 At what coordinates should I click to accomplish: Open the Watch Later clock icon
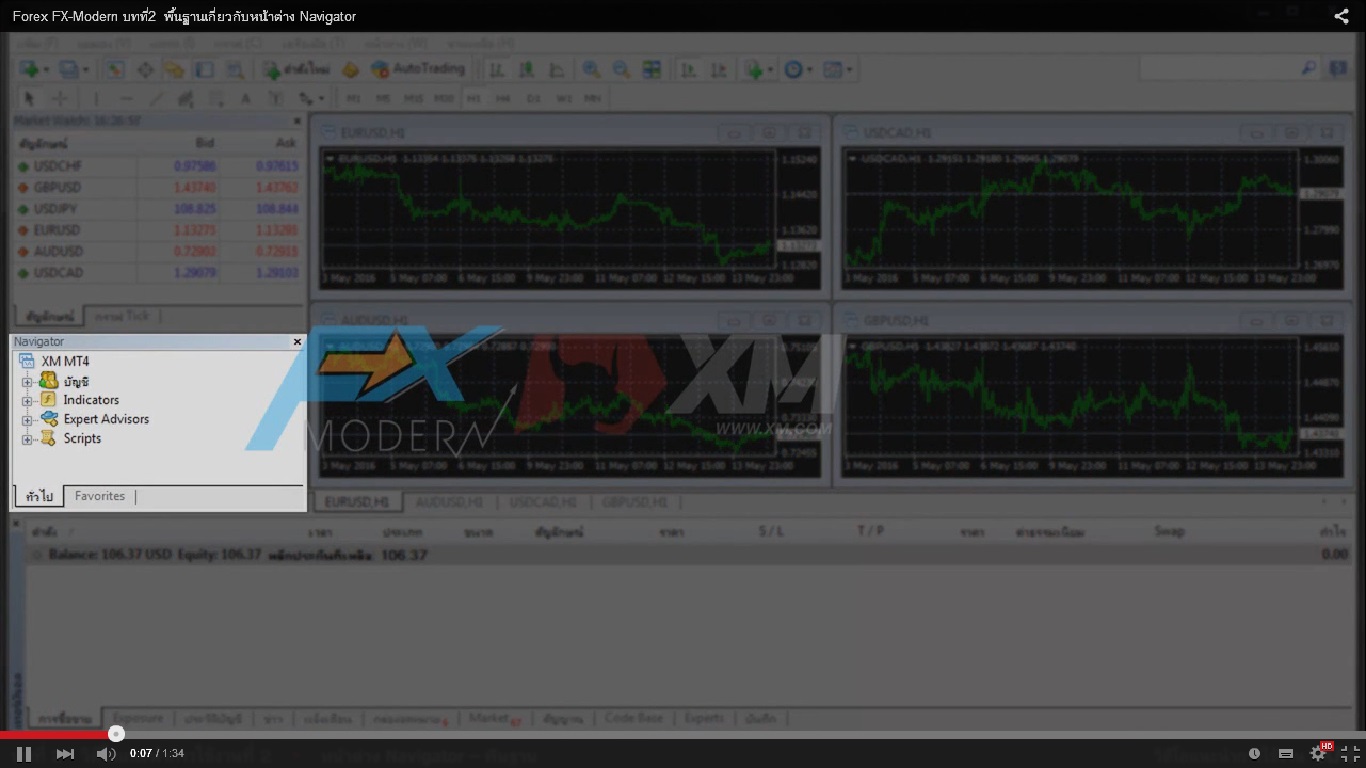point(1254,754)
